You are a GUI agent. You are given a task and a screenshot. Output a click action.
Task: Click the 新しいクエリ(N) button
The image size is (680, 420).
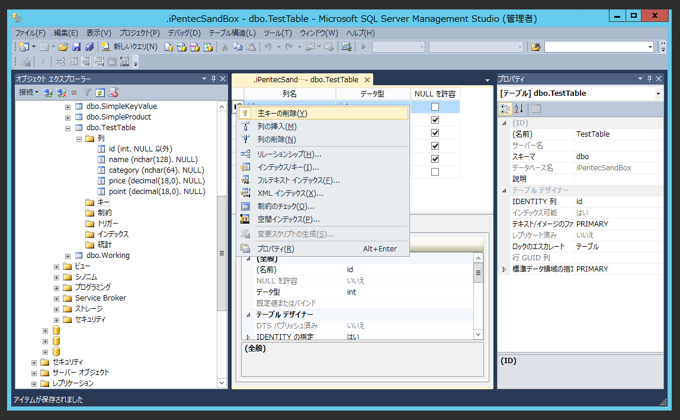point(130,46)
